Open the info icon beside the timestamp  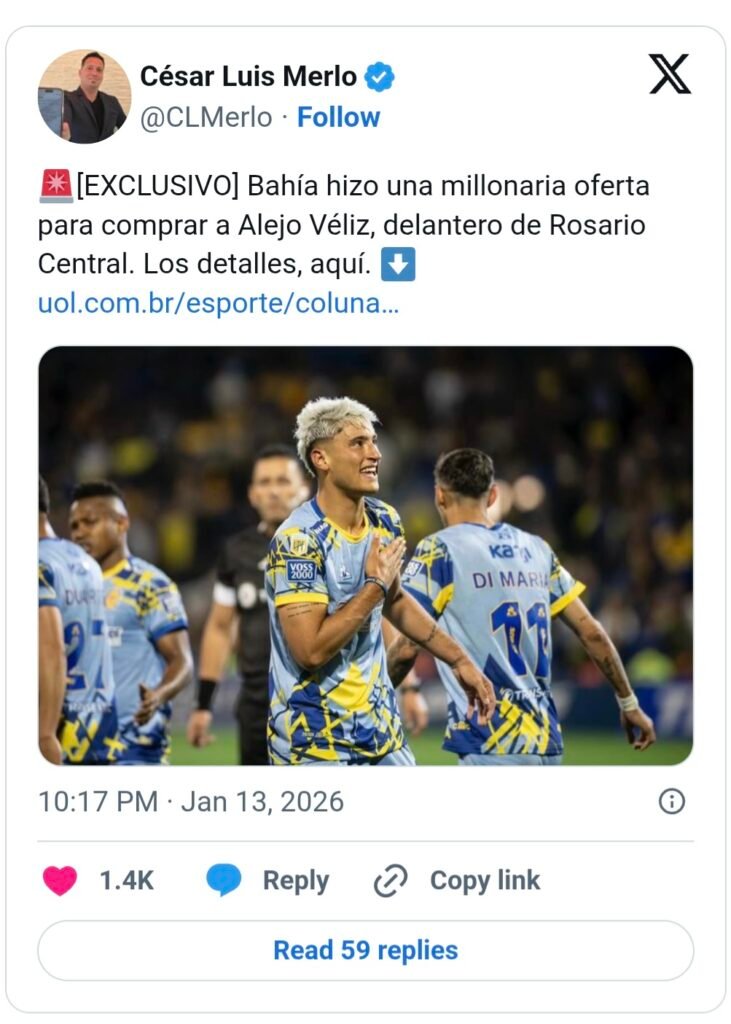672,801
